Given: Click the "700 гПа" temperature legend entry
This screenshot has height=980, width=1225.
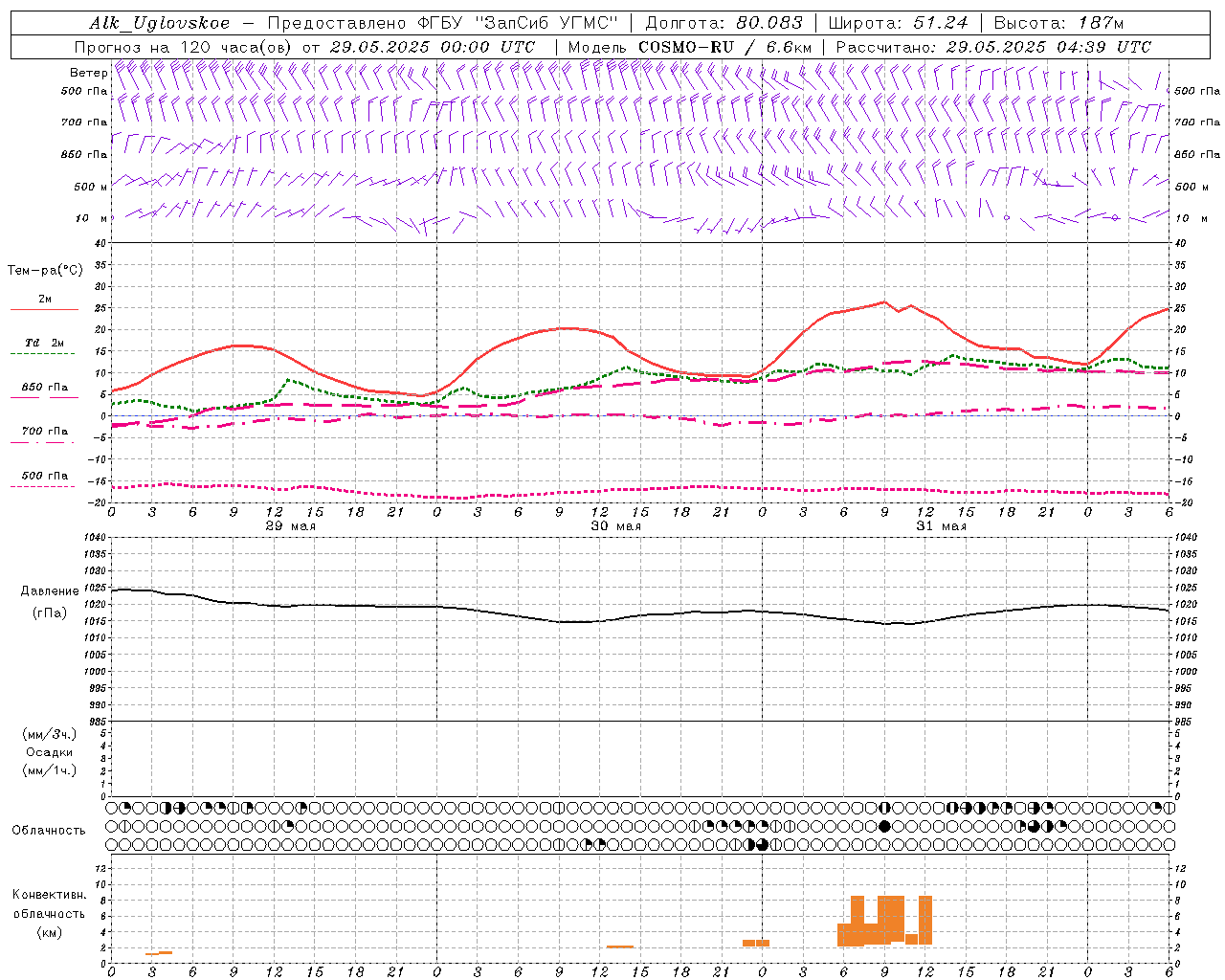Looking at the screenshot, I should pos(45,432).
